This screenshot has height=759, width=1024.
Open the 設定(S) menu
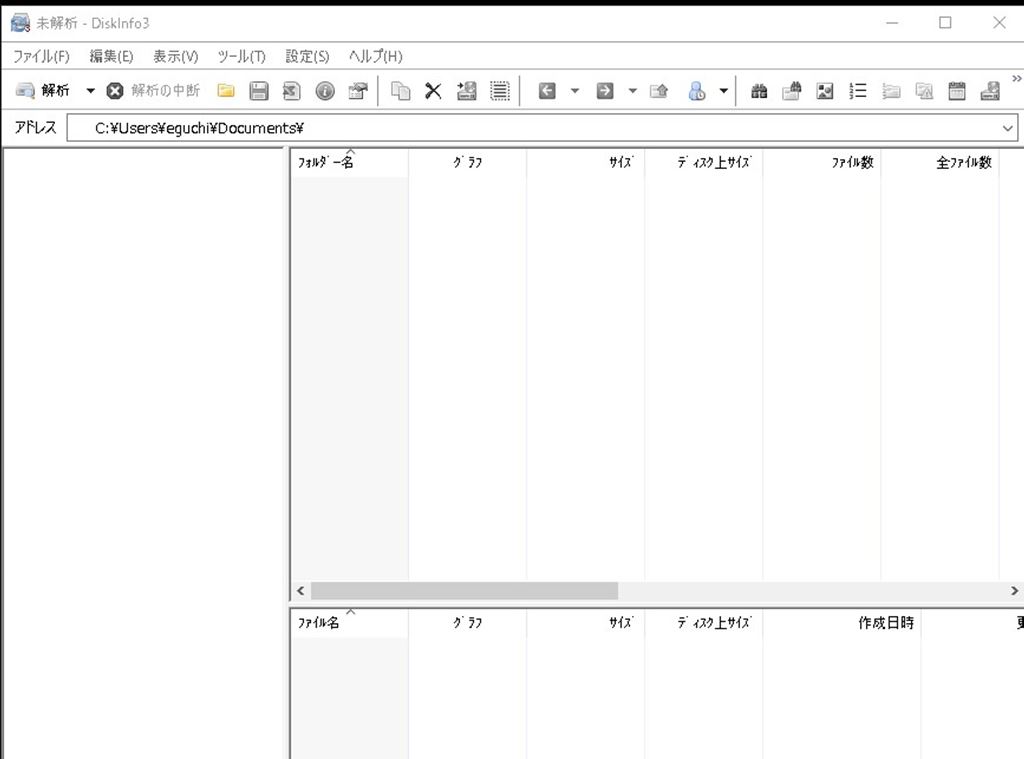pos(307,56)
